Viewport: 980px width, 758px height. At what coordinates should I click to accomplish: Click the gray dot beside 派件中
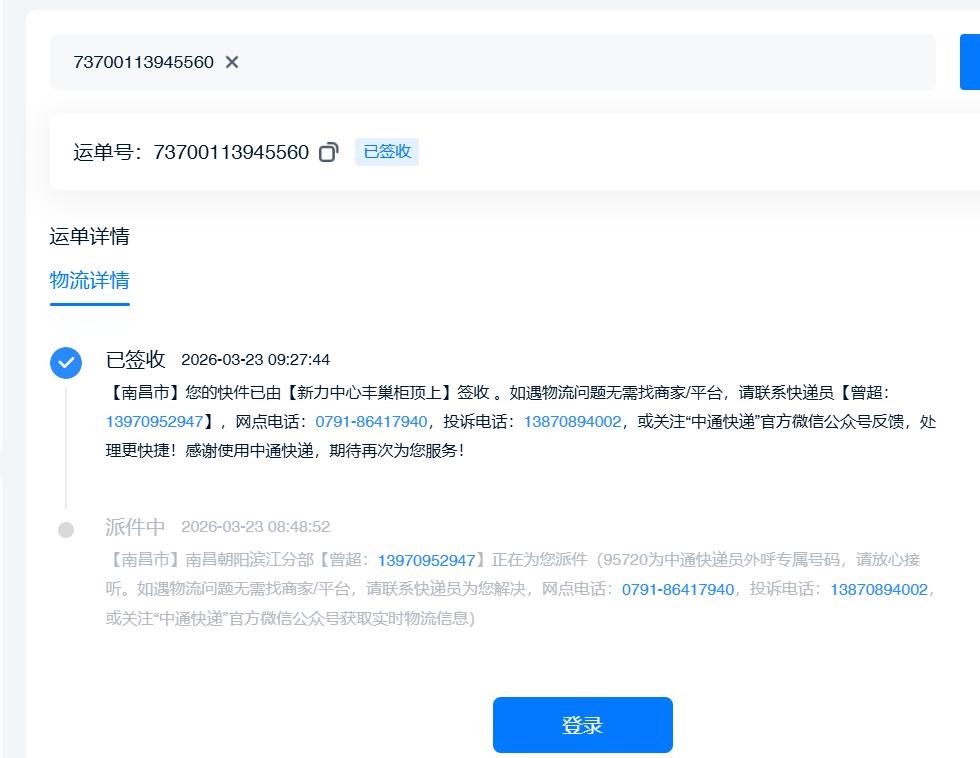point(66,529)
